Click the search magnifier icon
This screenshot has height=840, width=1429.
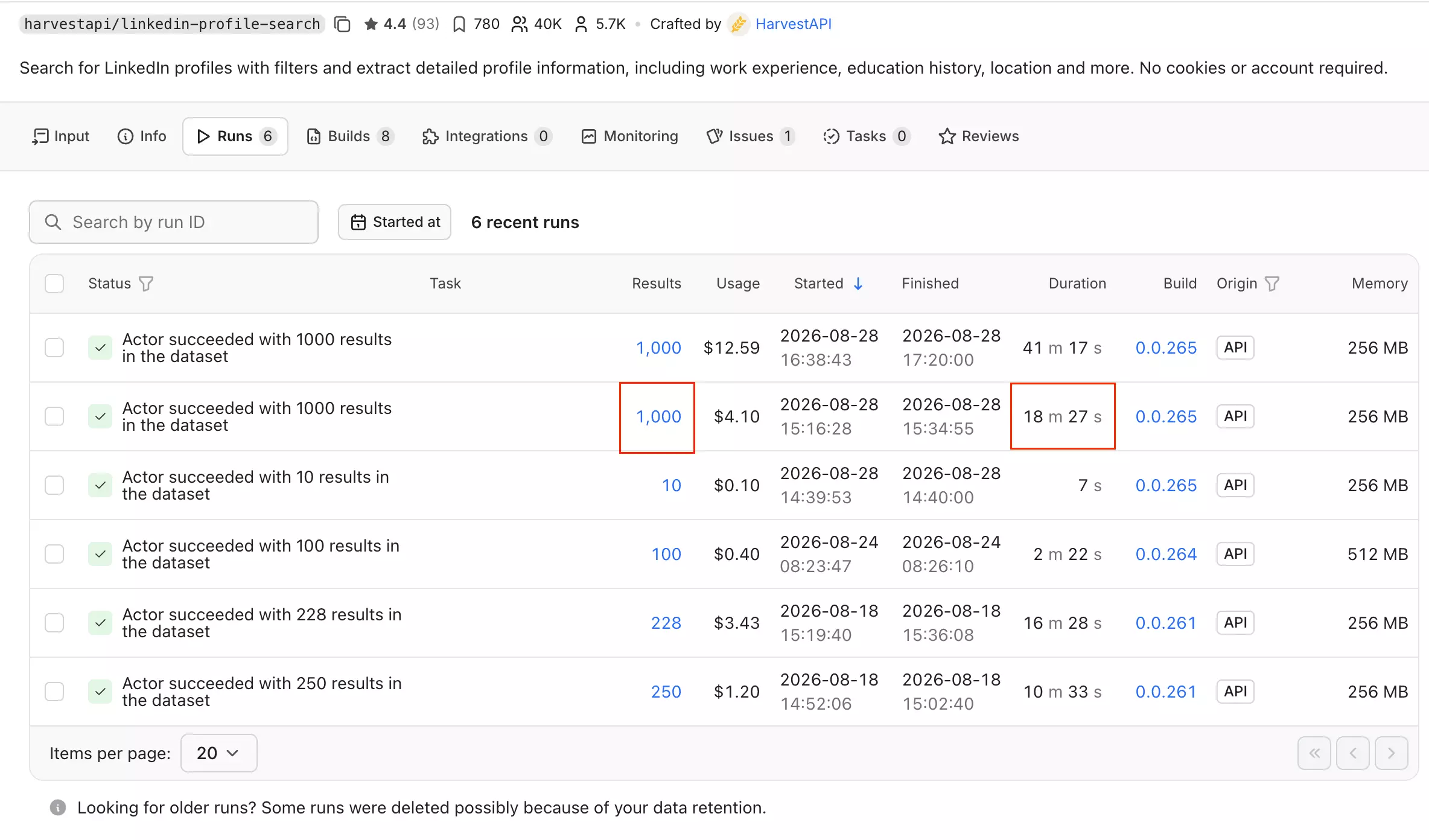coord(53,222)
